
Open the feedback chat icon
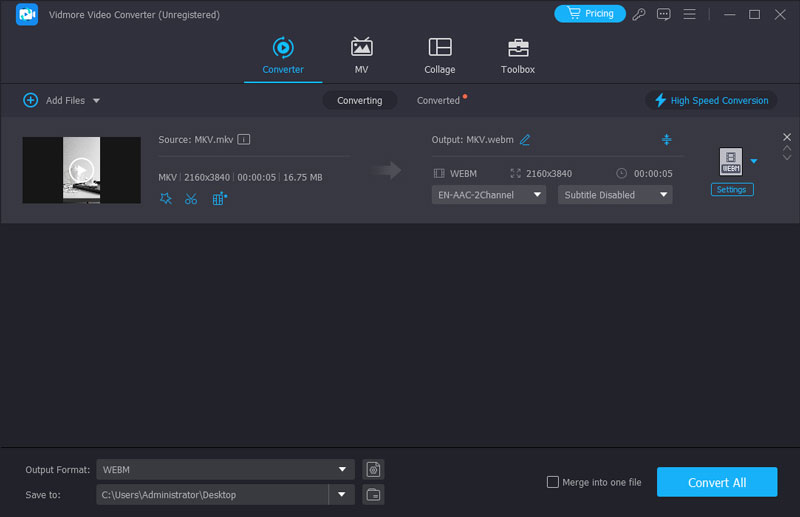665,14
